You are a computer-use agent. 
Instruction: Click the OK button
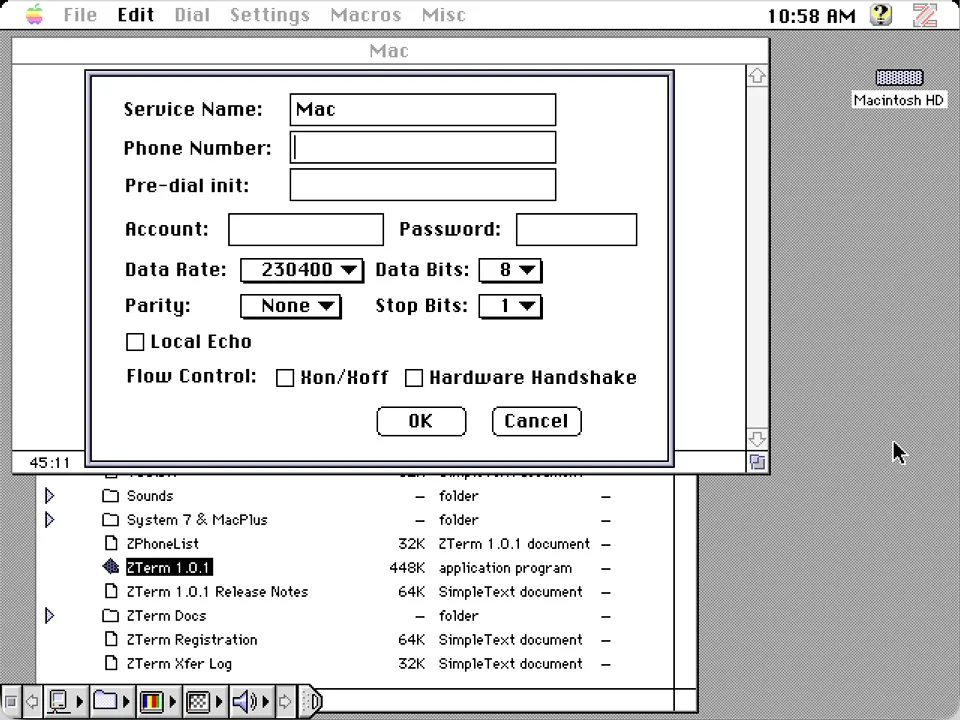421,421
